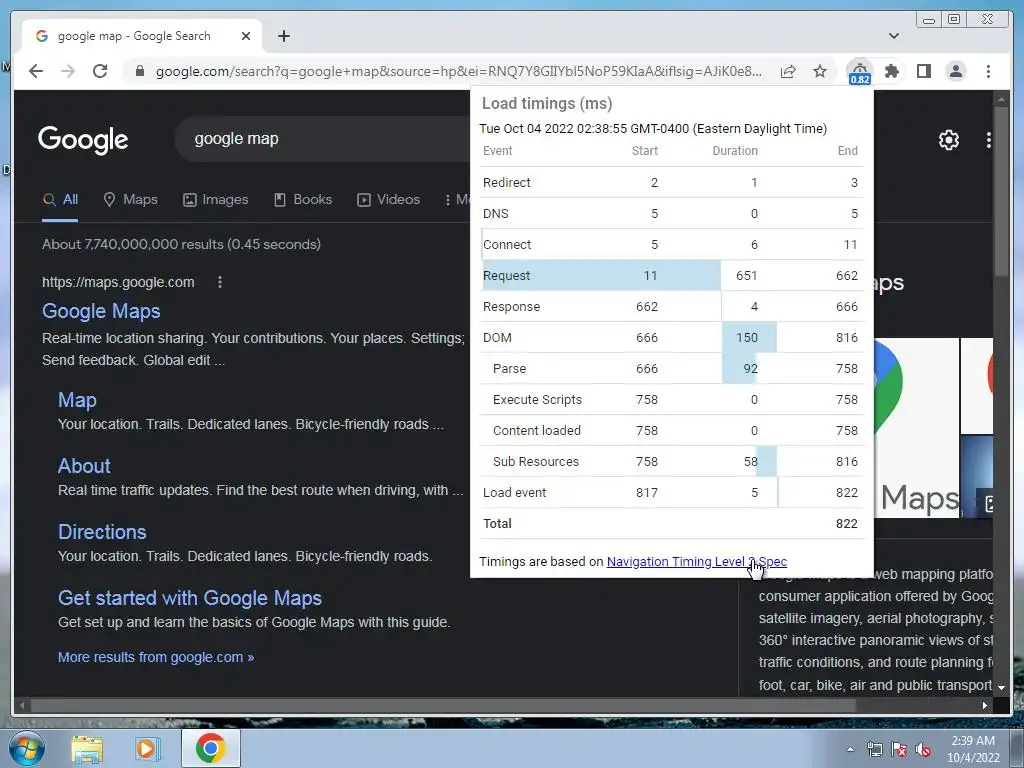
Task: Expand the tab search dropdown arrow
Action: 893,36
